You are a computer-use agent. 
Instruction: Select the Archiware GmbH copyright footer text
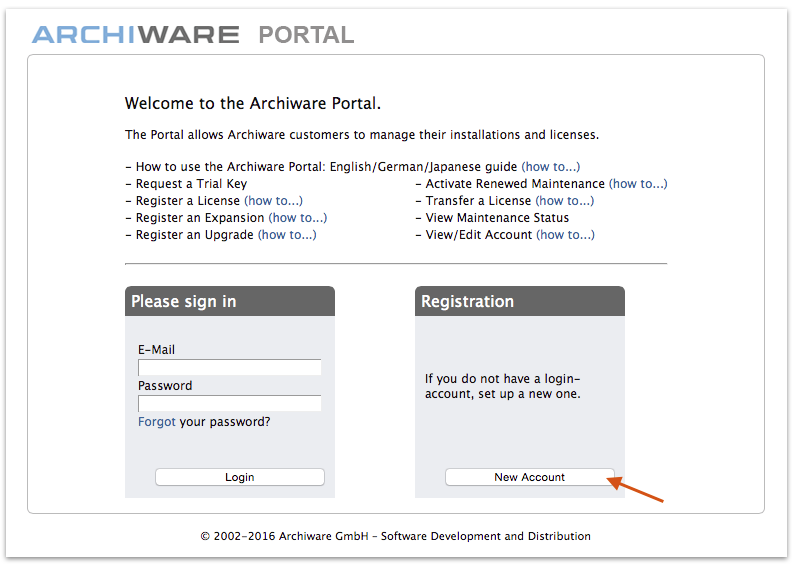coord(395,536)
